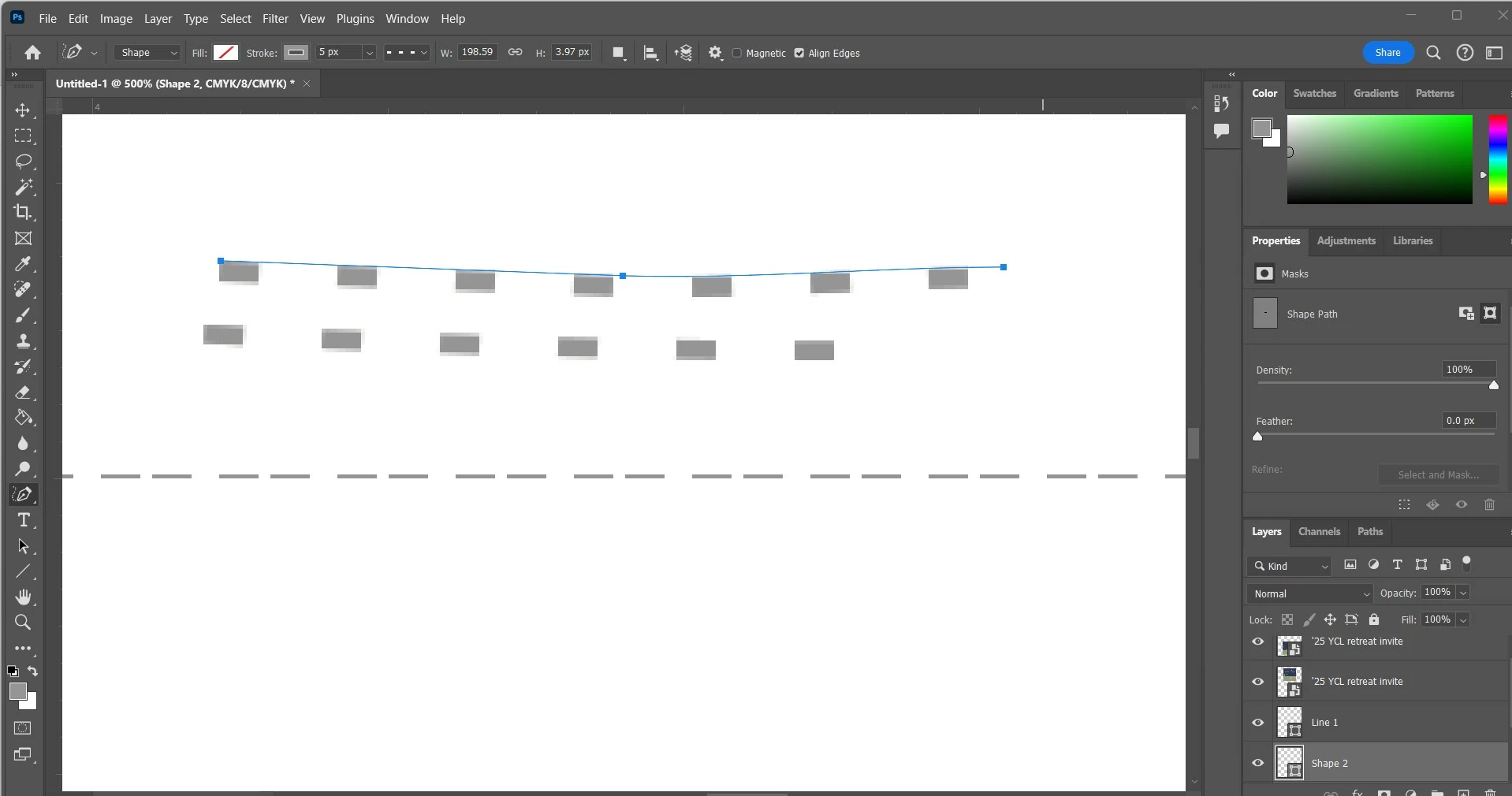Open the layer Fill dropdown arrow
This screenshot has width=1512, height=796.
(1463, 620)
